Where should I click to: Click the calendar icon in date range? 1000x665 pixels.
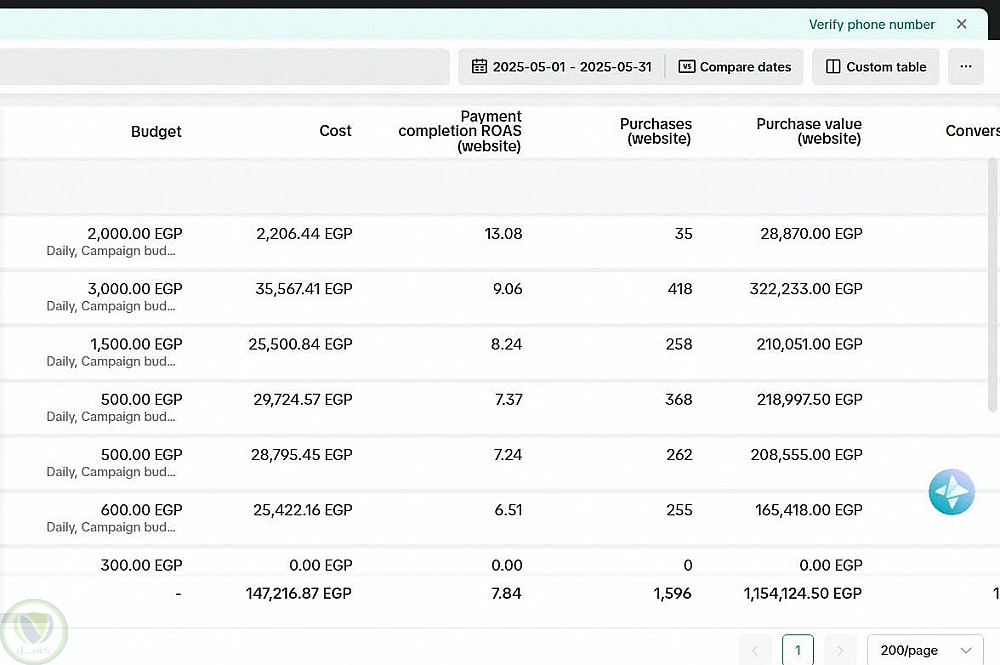tap(480, 67)
